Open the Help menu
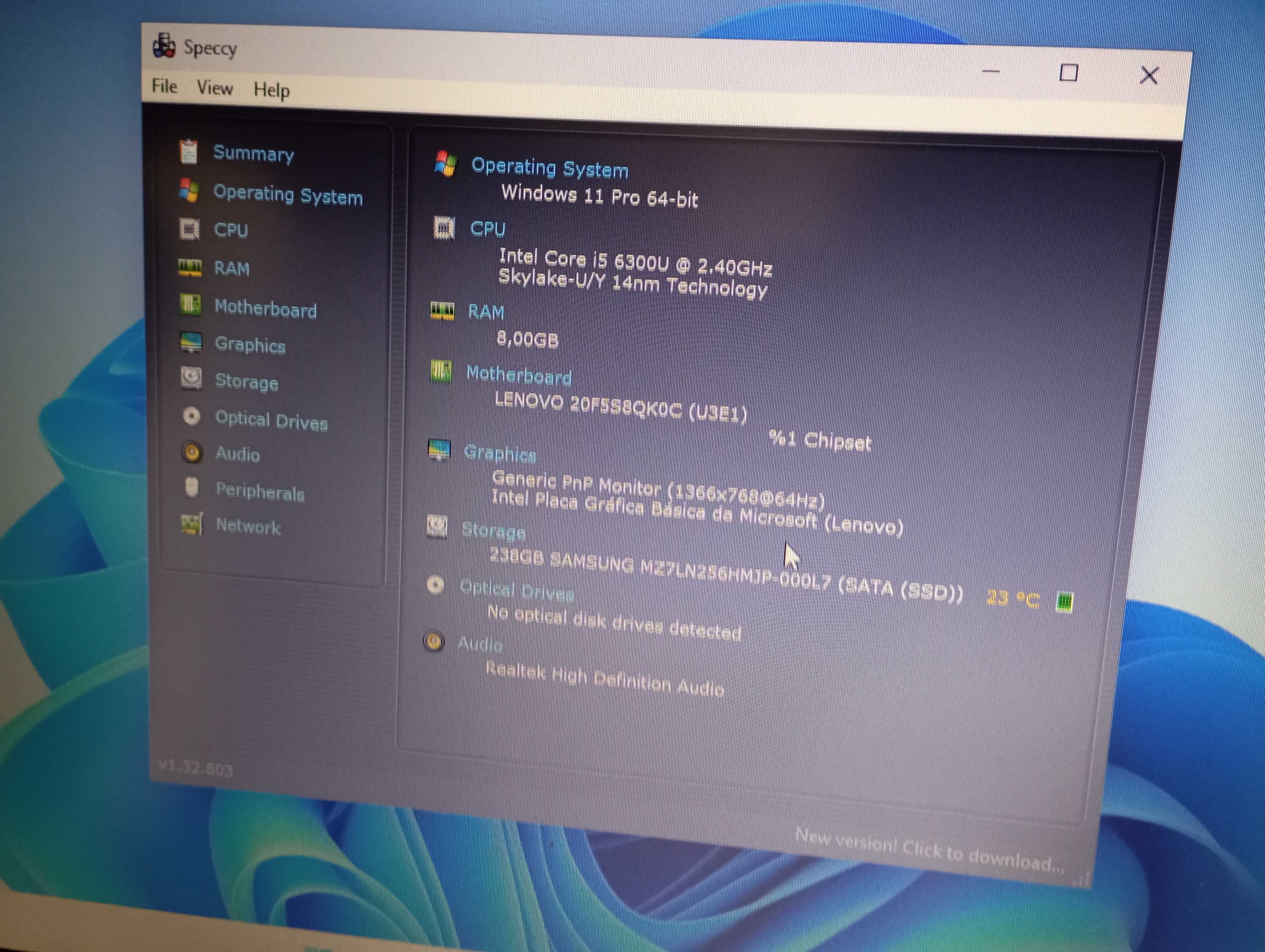The width and height of the screenshot is (1265, 952). [271, 90]
